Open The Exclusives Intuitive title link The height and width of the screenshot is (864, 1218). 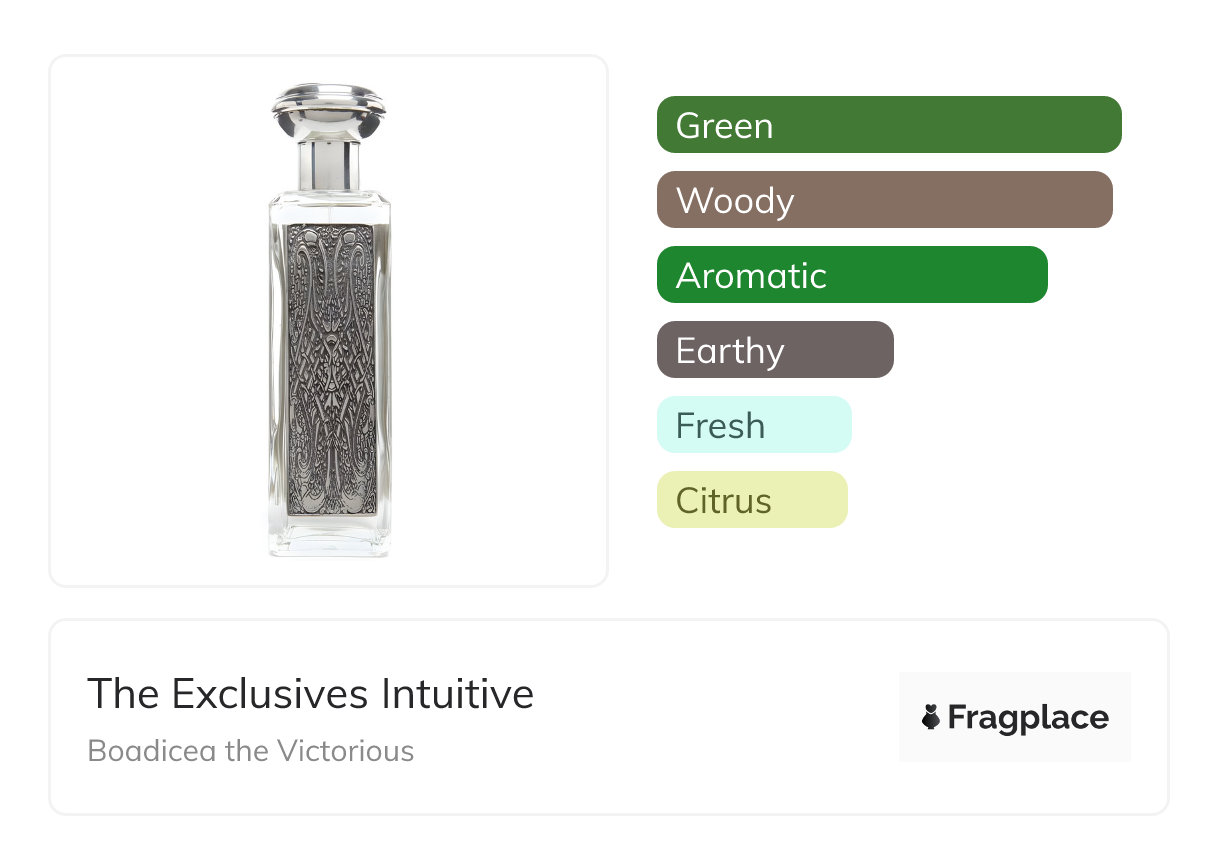point(310,694)
